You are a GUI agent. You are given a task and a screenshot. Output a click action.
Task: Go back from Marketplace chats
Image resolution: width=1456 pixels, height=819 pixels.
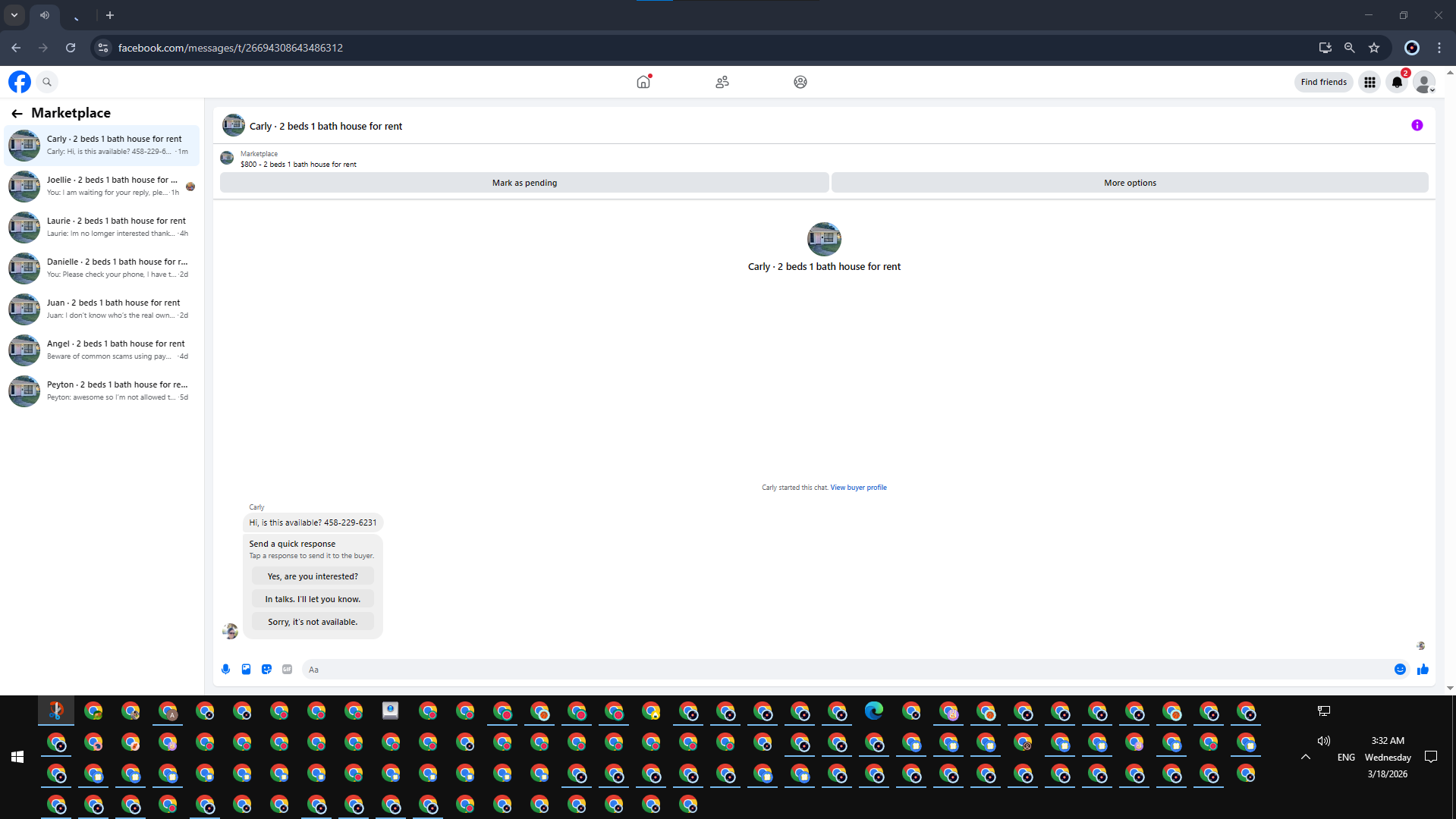click(17, 113)
